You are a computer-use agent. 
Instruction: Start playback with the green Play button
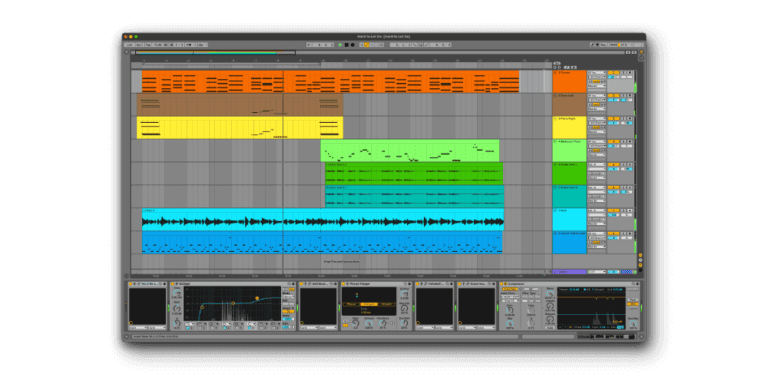pyautogui.click(x=340, y=45)
